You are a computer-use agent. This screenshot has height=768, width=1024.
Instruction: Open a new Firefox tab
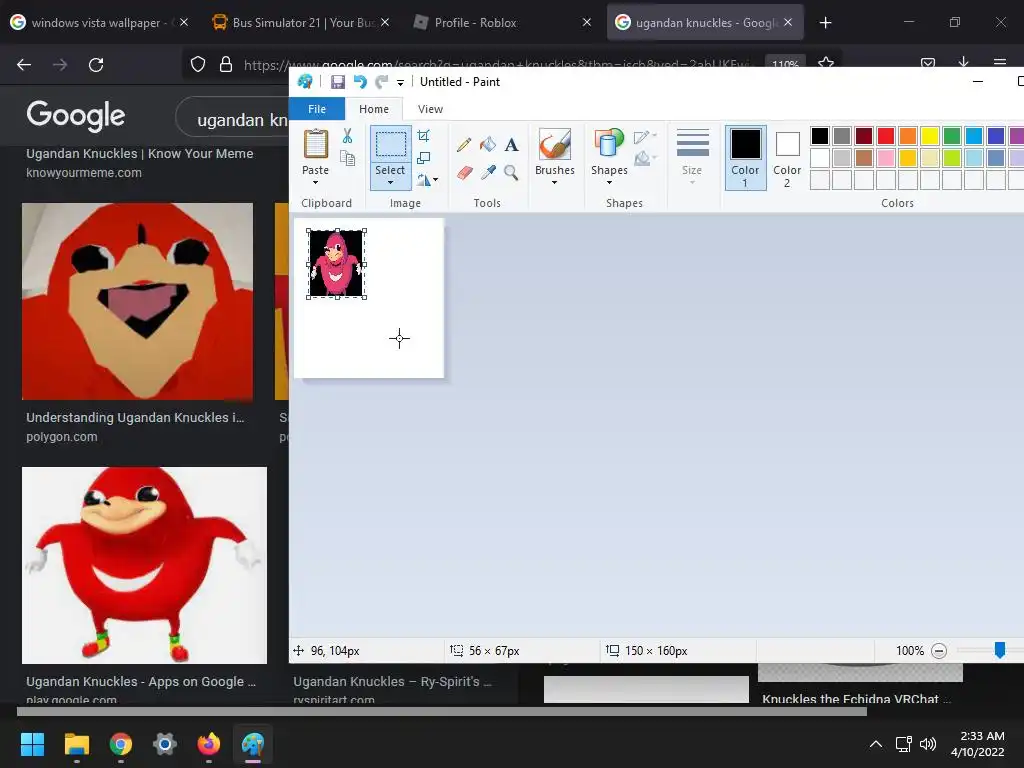[x=825, y=23]
